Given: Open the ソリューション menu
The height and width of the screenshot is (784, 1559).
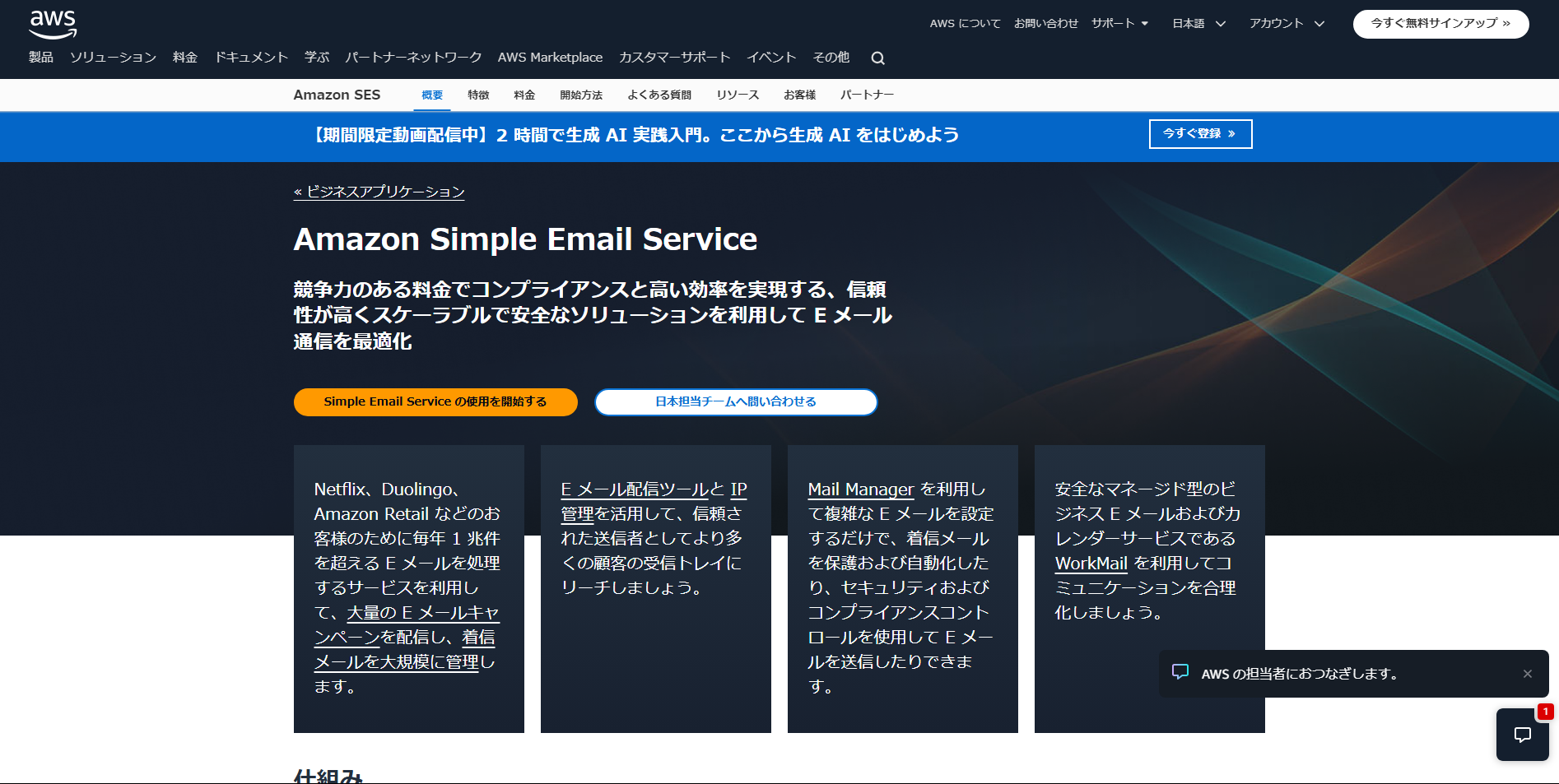Looking at the screenshot, I should pos(113,58).
